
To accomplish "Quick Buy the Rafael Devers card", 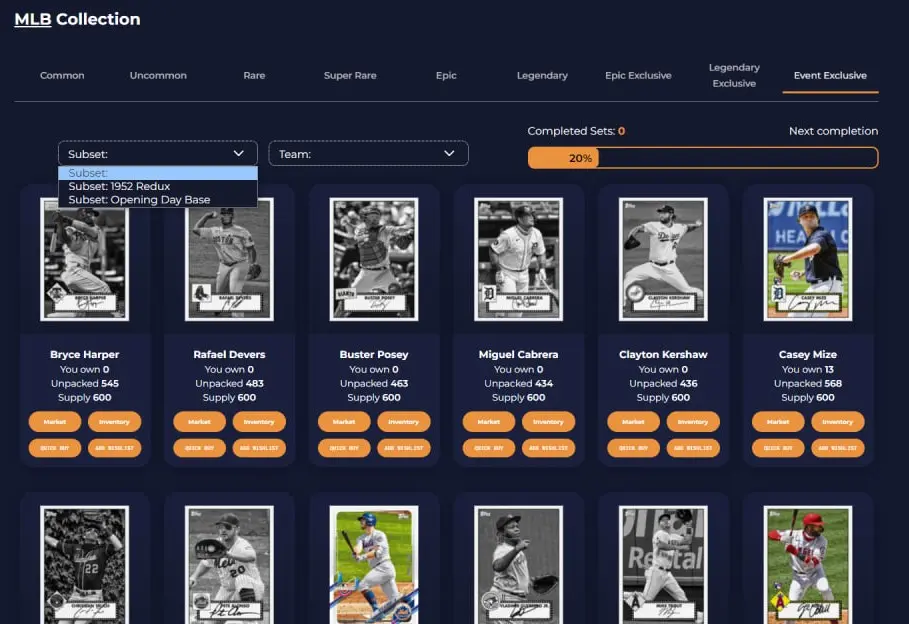I will [199, 448].
